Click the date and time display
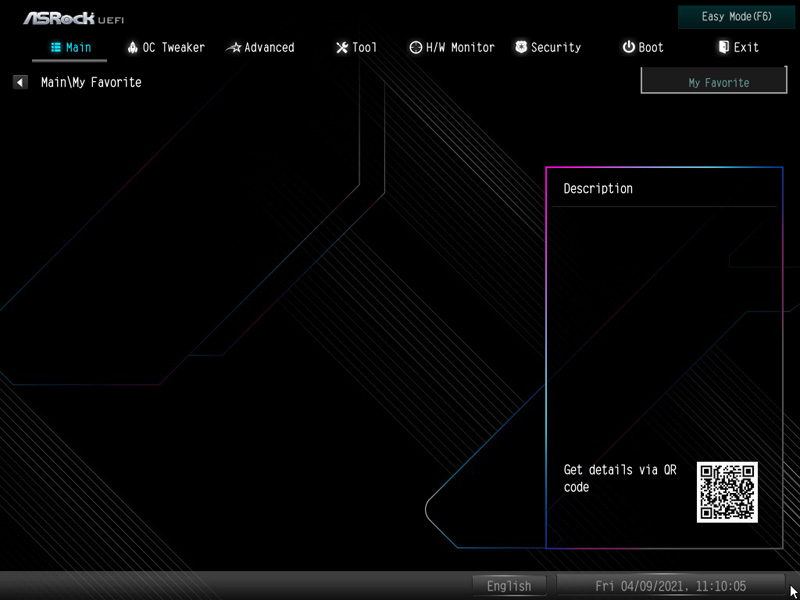The height and width of the screenshot is (600, 800). (670, 586)
